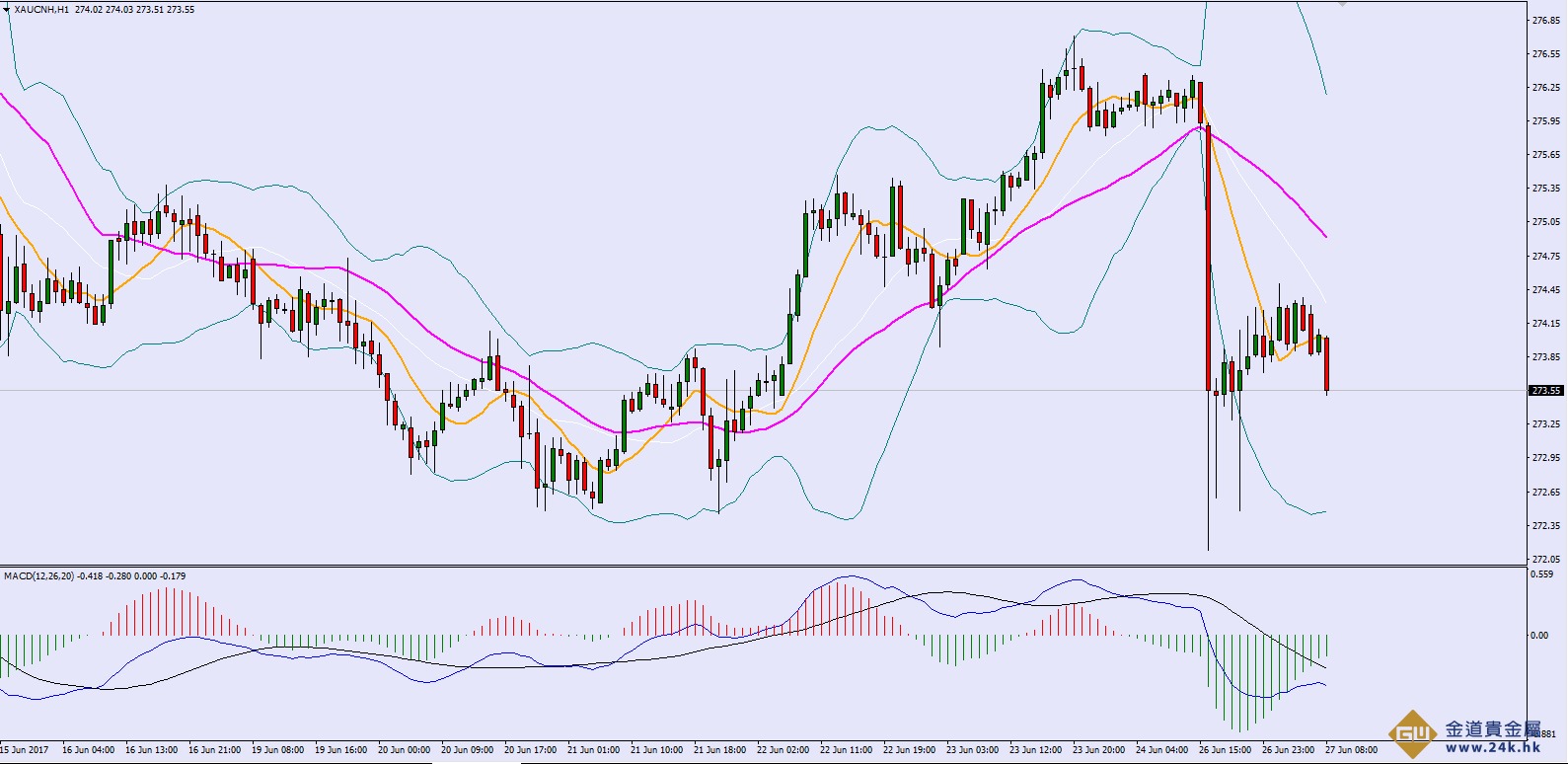Click the MACD scale value 0.00
This screenshot has width=1568, height=764.
pos(1539,635)
